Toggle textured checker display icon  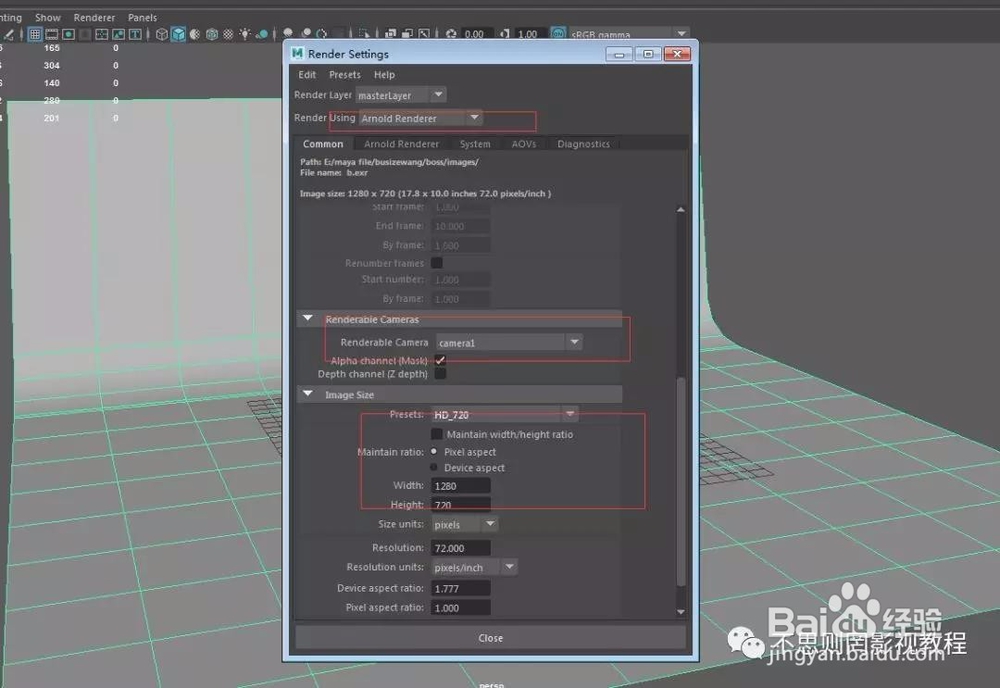[228, 34]
